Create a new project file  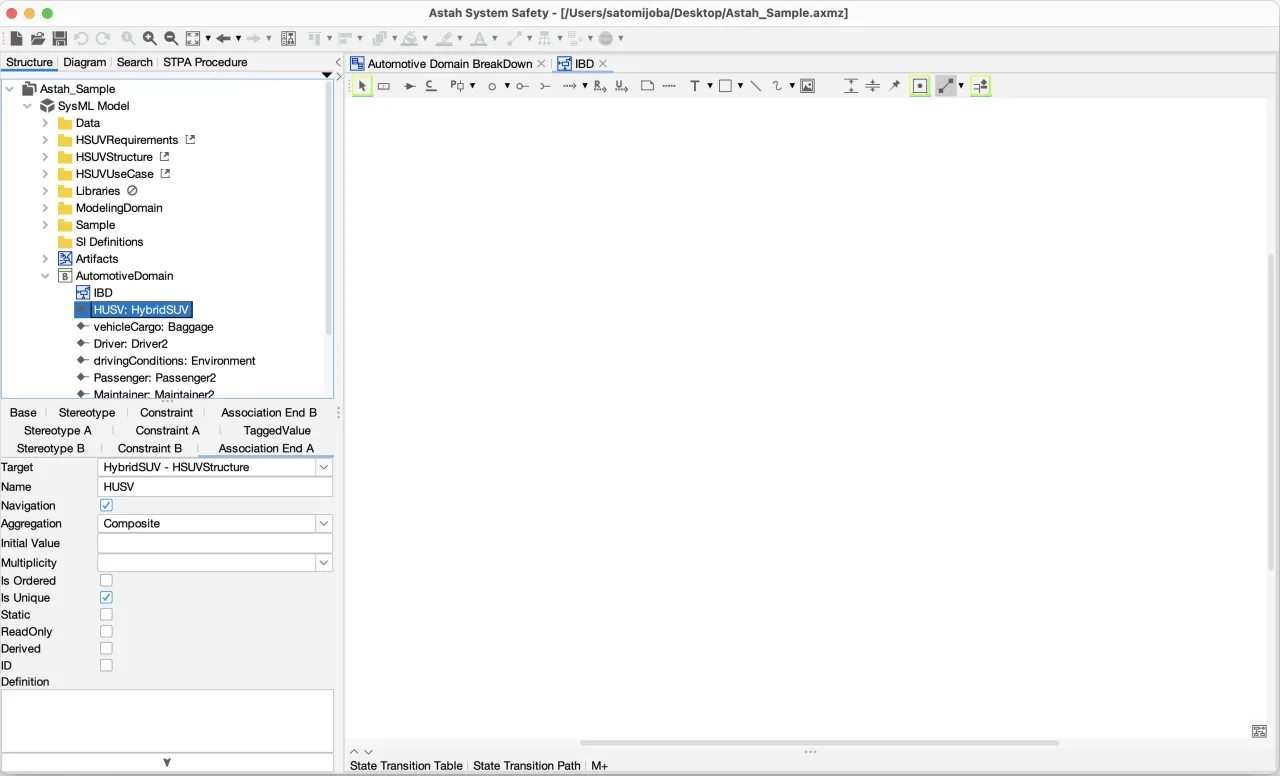click(17, 38)
